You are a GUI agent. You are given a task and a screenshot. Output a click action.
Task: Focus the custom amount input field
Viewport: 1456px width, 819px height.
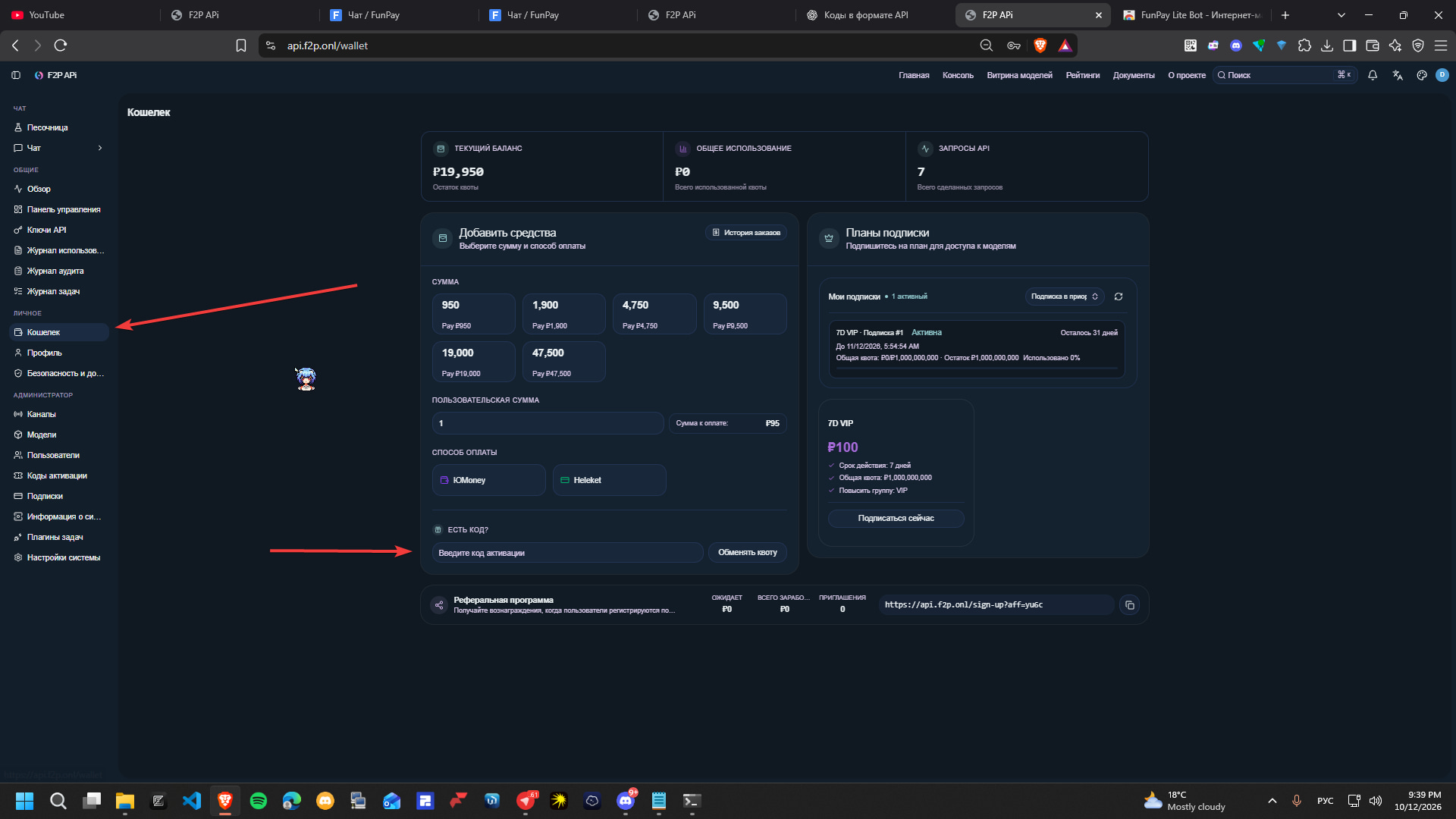pos(548,423)
